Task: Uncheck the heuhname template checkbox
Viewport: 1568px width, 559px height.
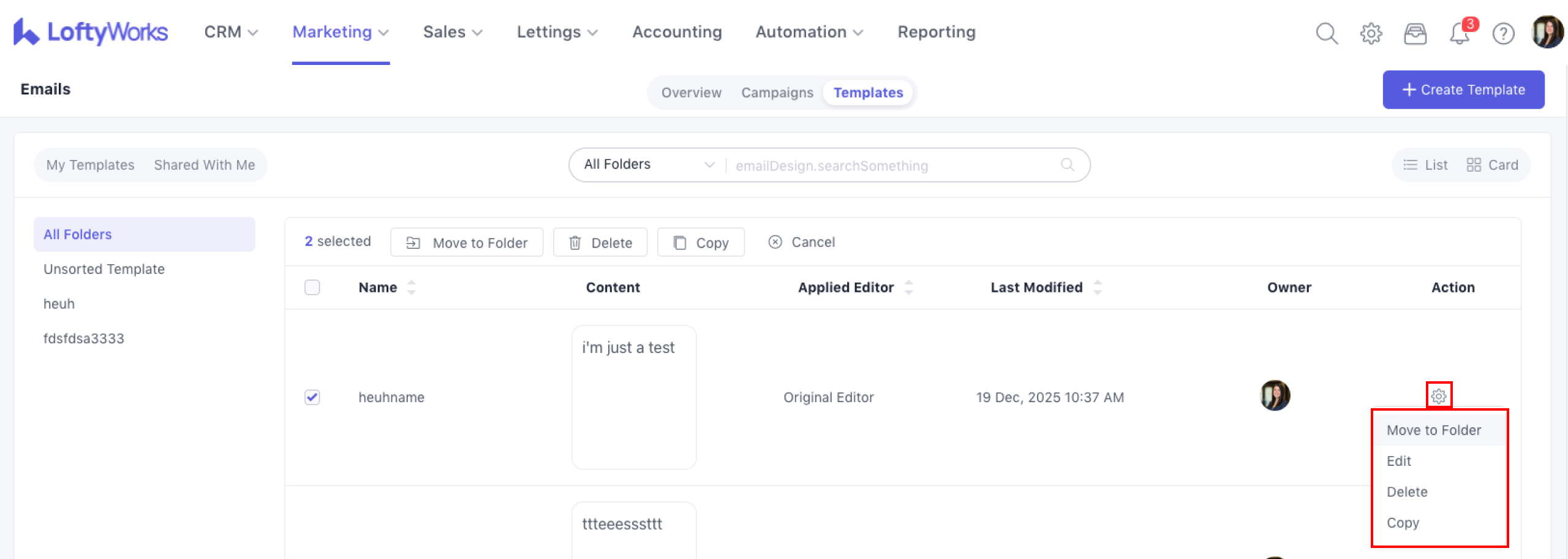Action: [312, 397]
